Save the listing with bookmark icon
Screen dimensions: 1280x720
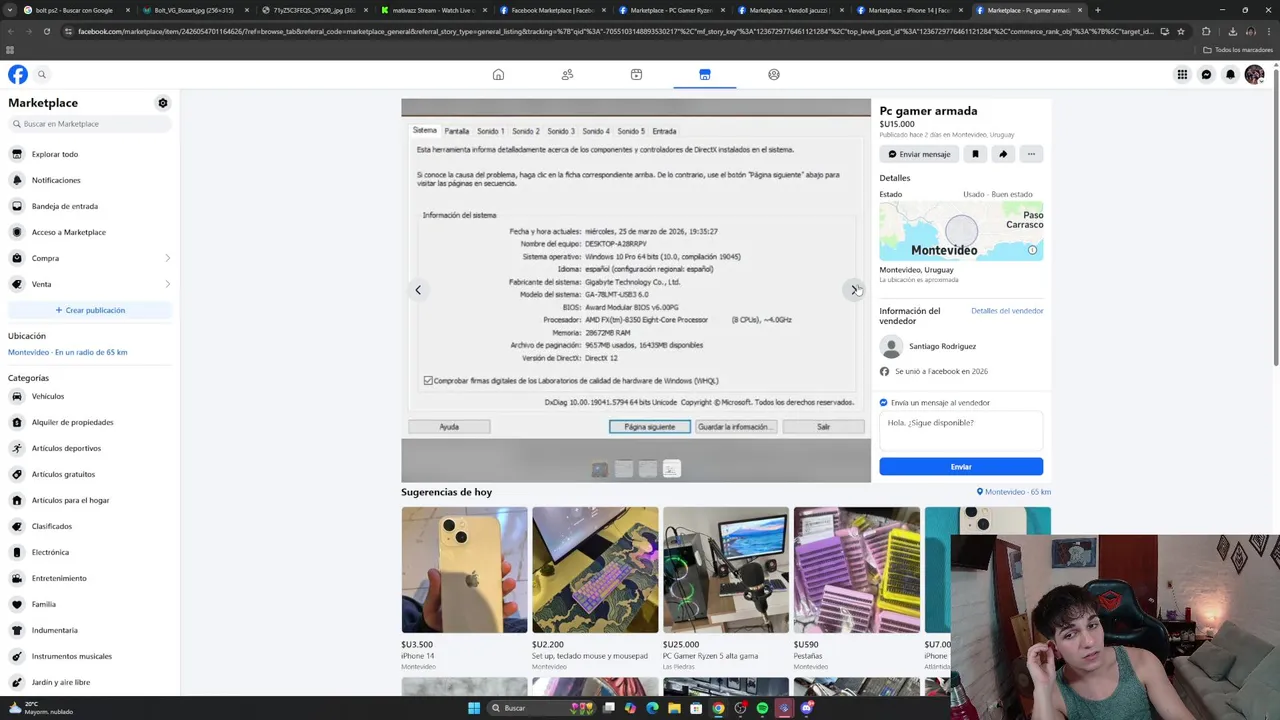point(975,154)
